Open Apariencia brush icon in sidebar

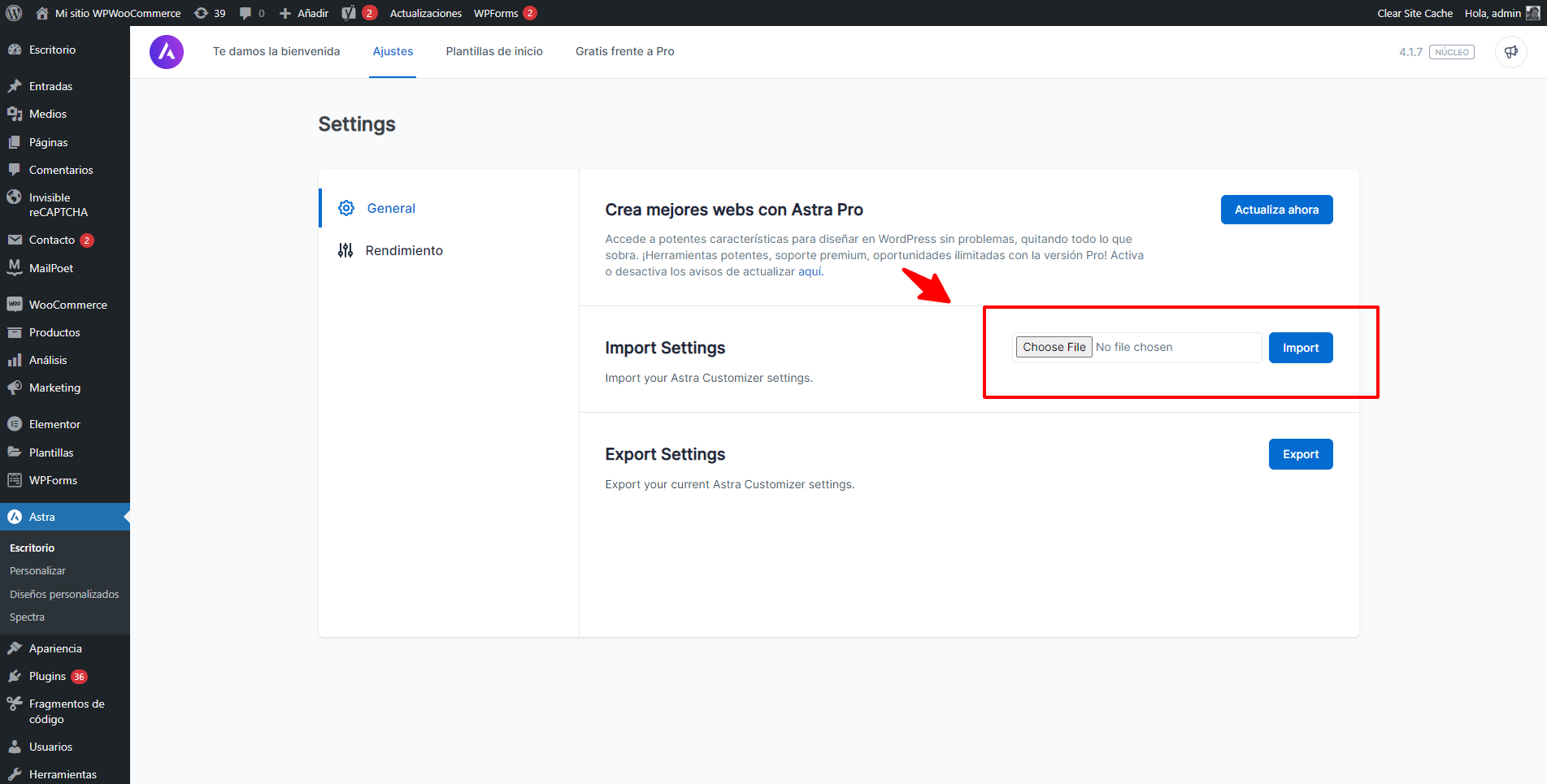[15, 648]
